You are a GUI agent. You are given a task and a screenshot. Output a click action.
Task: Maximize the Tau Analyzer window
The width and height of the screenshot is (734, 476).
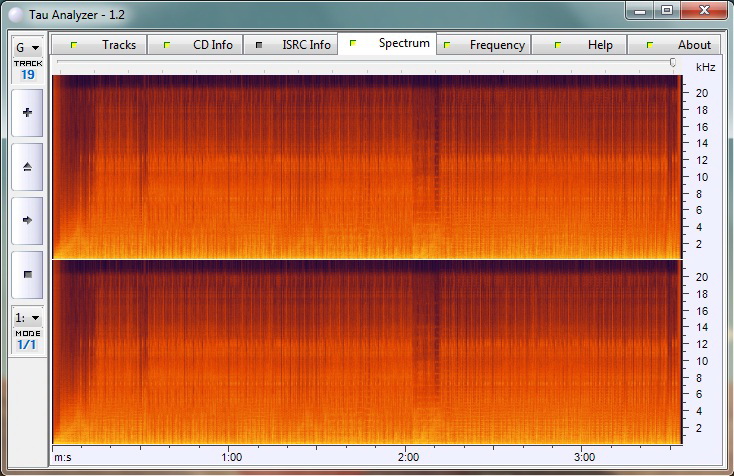tap(667, 11)
